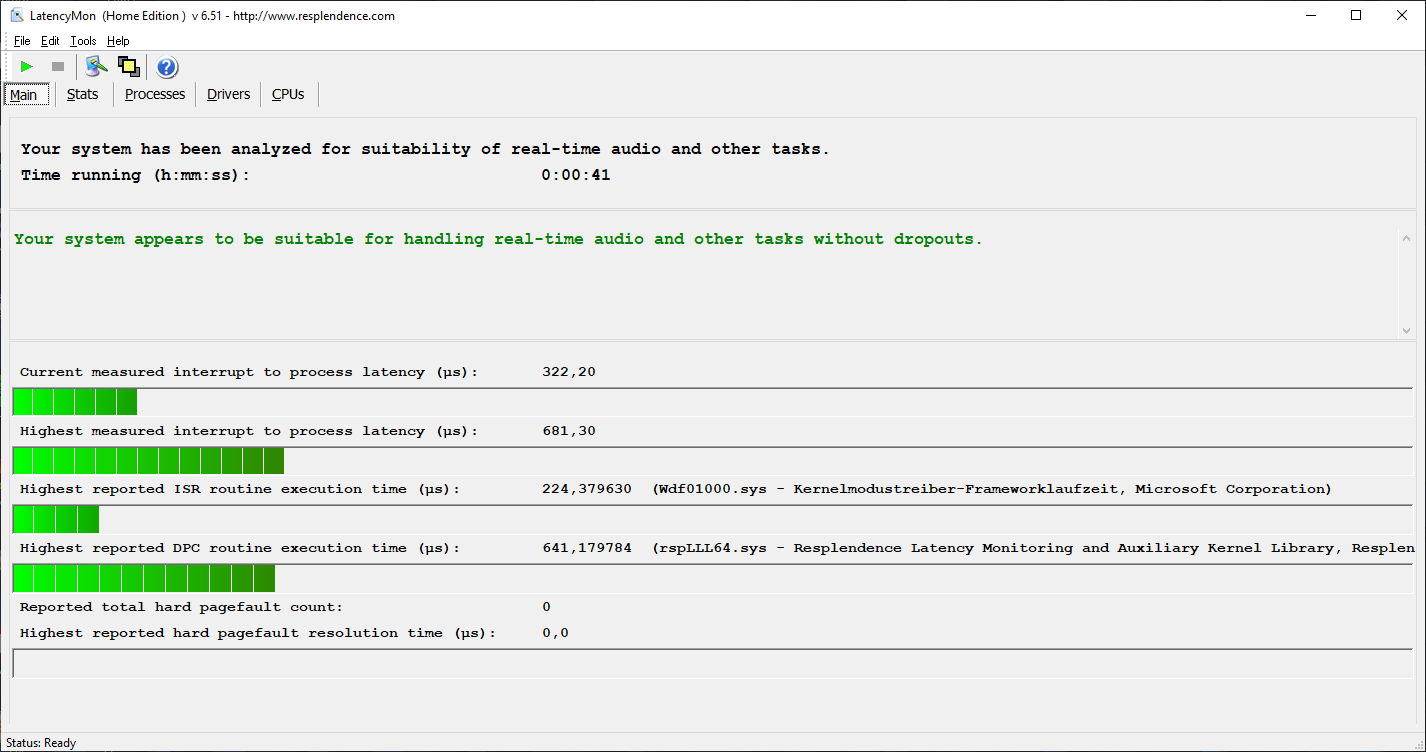
Task: Stop monitoring with the gray stop button
Action: (58, 67)
